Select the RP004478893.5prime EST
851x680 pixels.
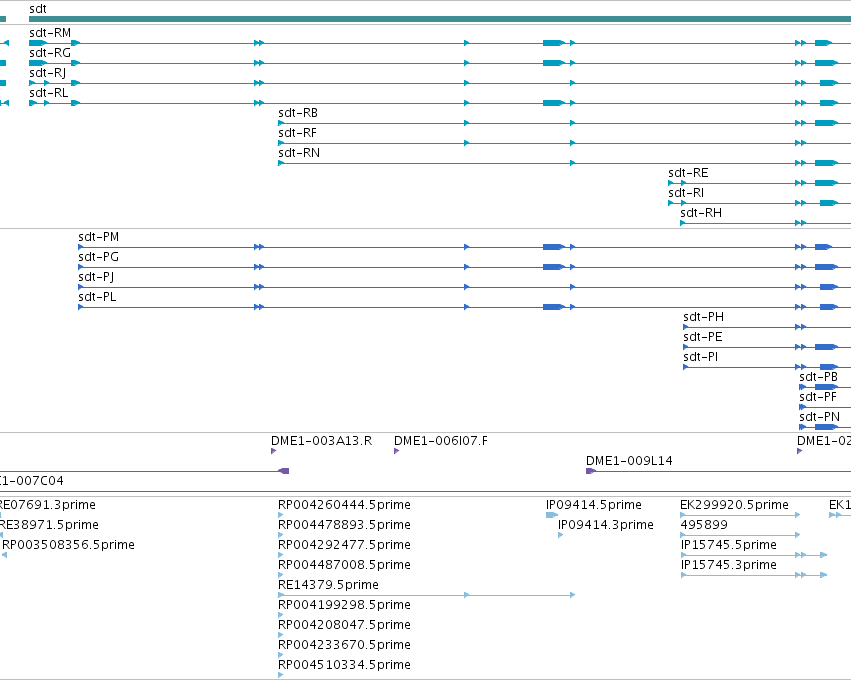(344, 525)
